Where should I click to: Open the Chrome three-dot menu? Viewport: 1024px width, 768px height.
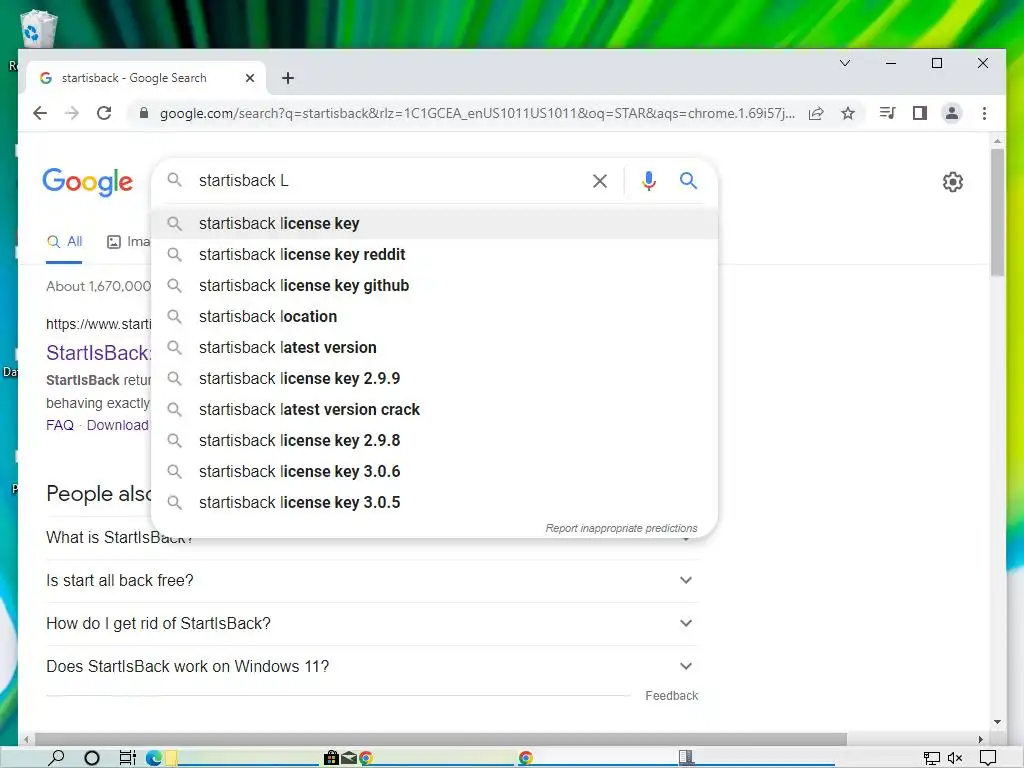click(984, 113)
